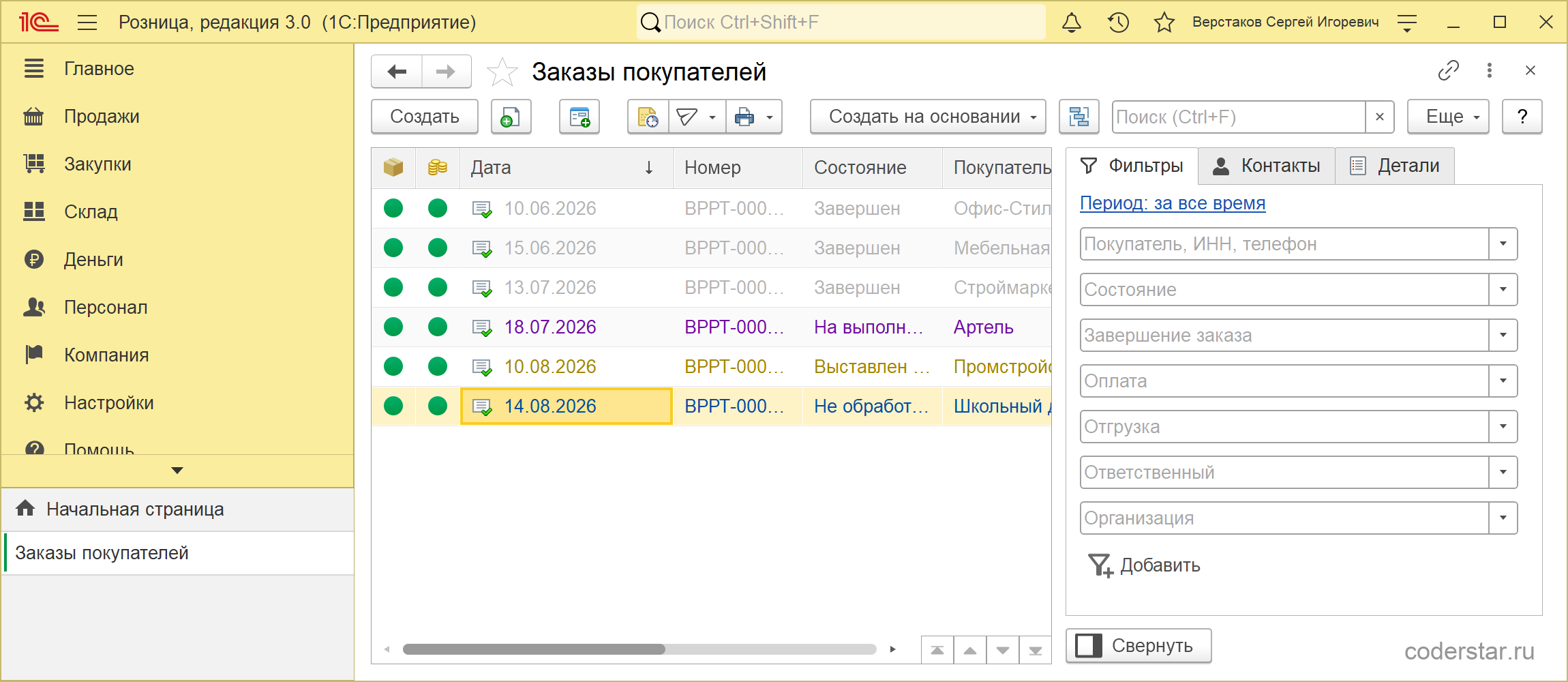Click the Свернуть button
This screenshot has width=1568, height=682.
click(x=1139, y=646)
